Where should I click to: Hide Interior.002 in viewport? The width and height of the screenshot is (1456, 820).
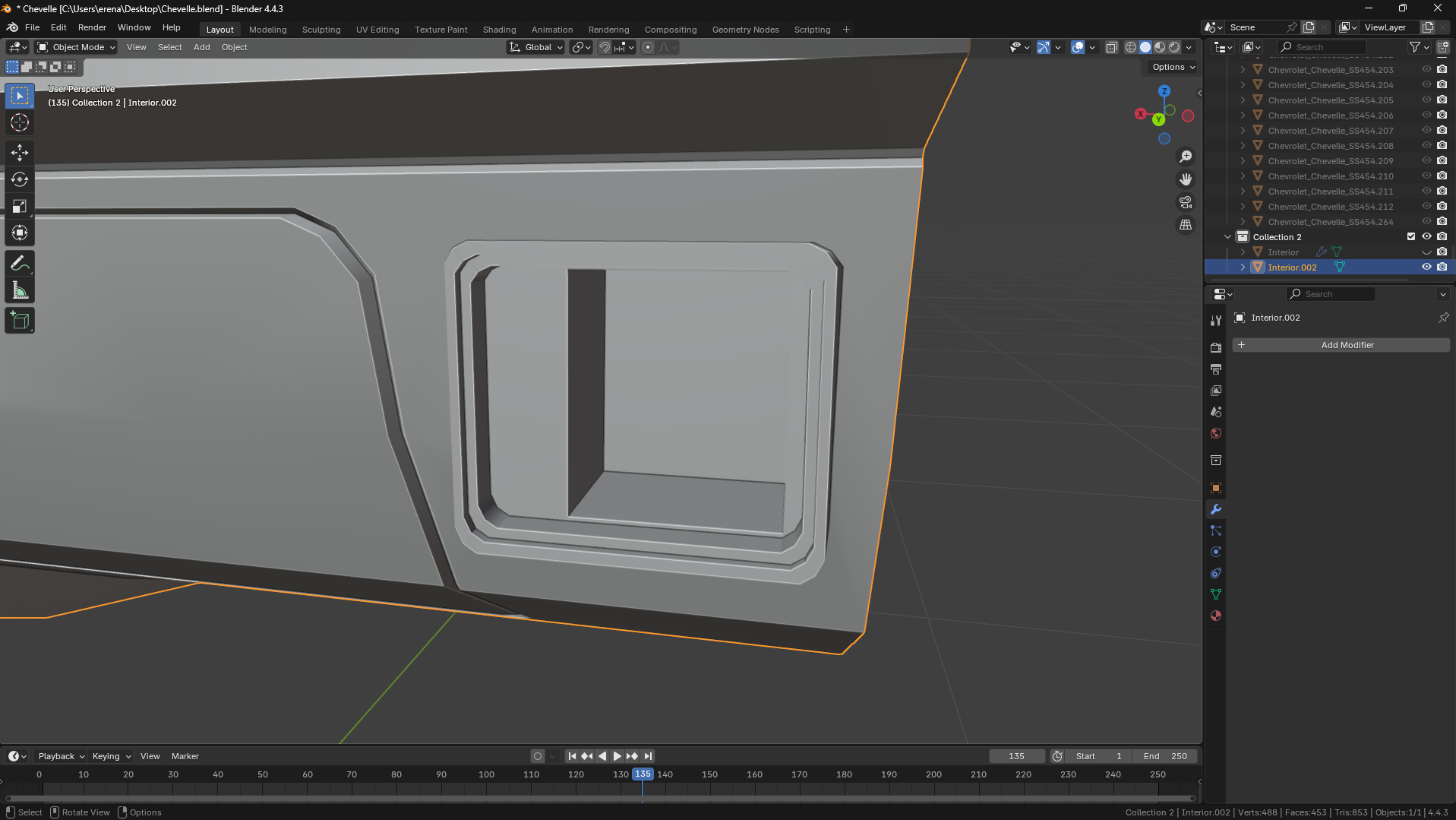point(1426,268)
